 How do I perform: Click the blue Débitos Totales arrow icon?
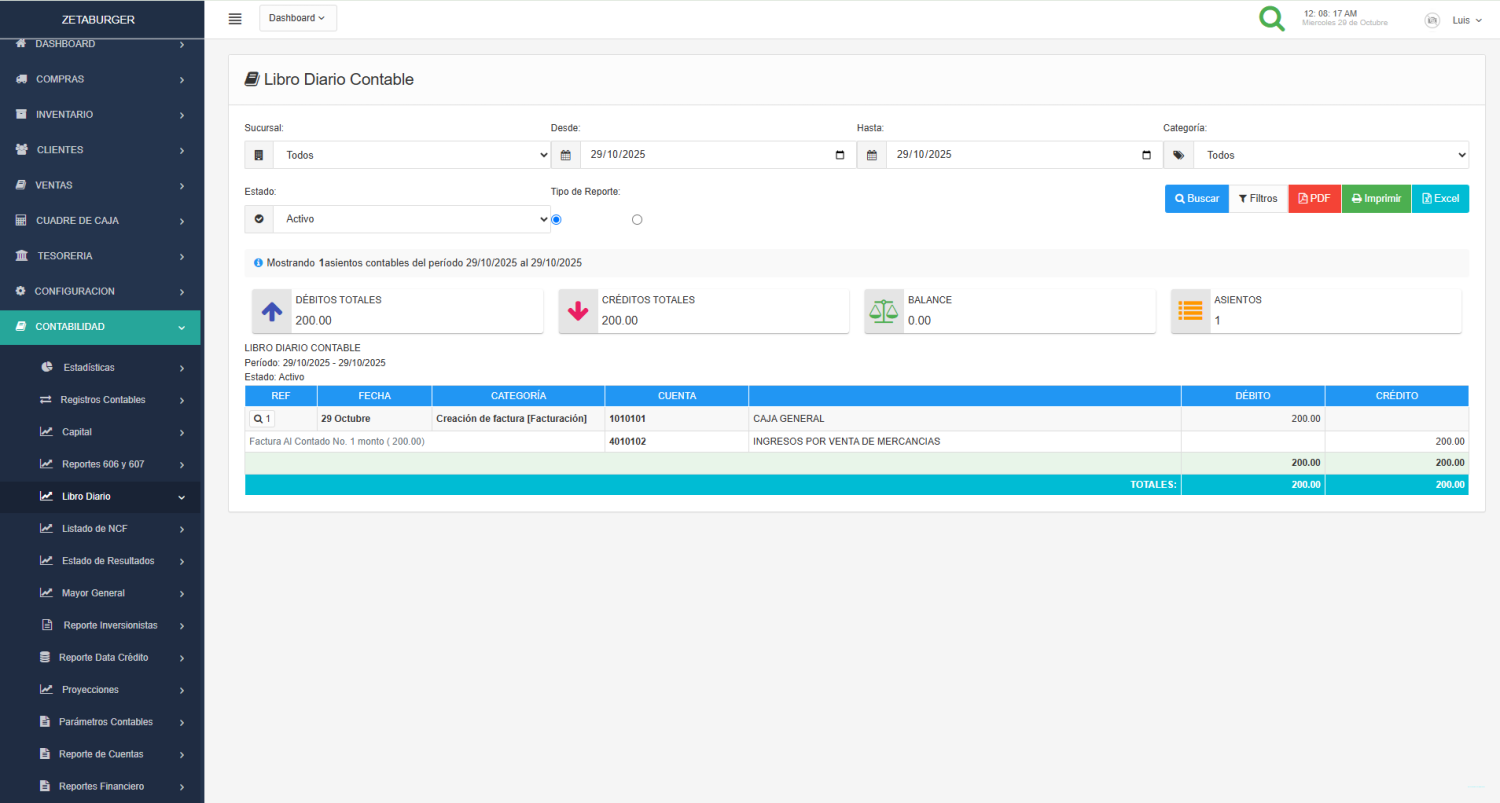(272, 311)
